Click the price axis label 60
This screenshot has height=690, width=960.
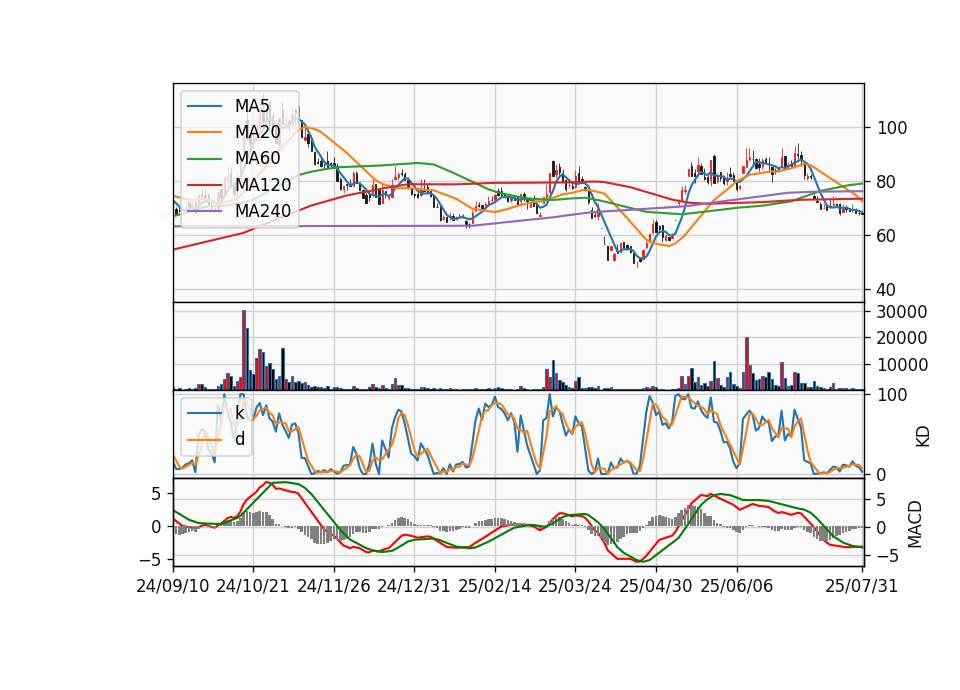(887, 236)
